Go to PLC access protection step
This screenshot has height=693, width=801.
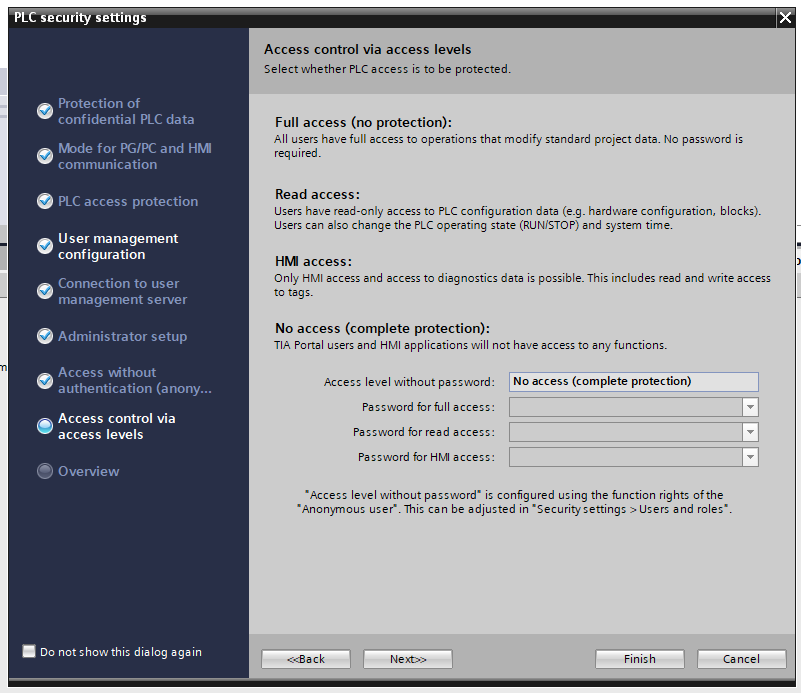tap(128, 201)
